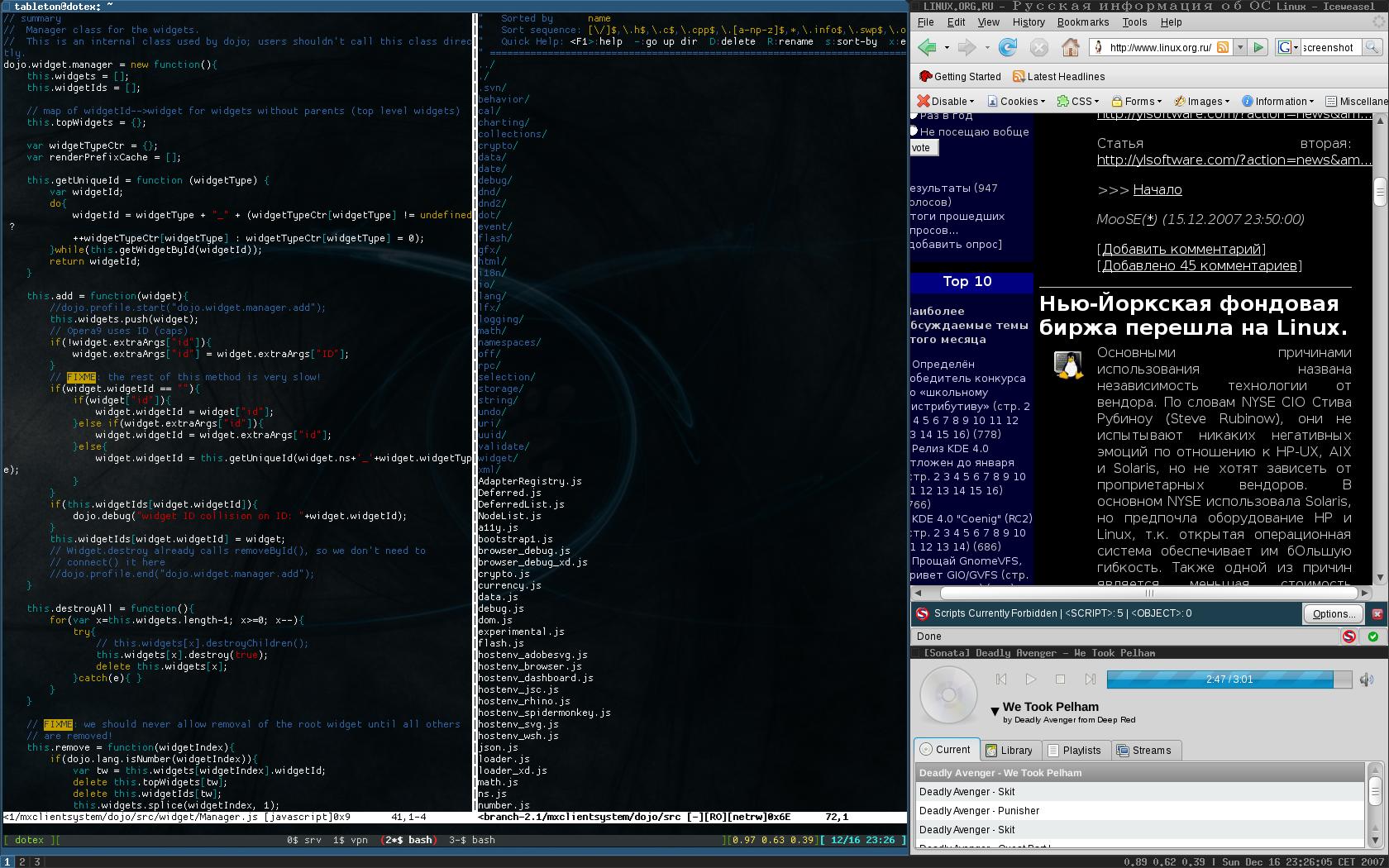Switch to workspace 2 in bottom pager
Screen dimensions: 1389x868
pos(22,861)
